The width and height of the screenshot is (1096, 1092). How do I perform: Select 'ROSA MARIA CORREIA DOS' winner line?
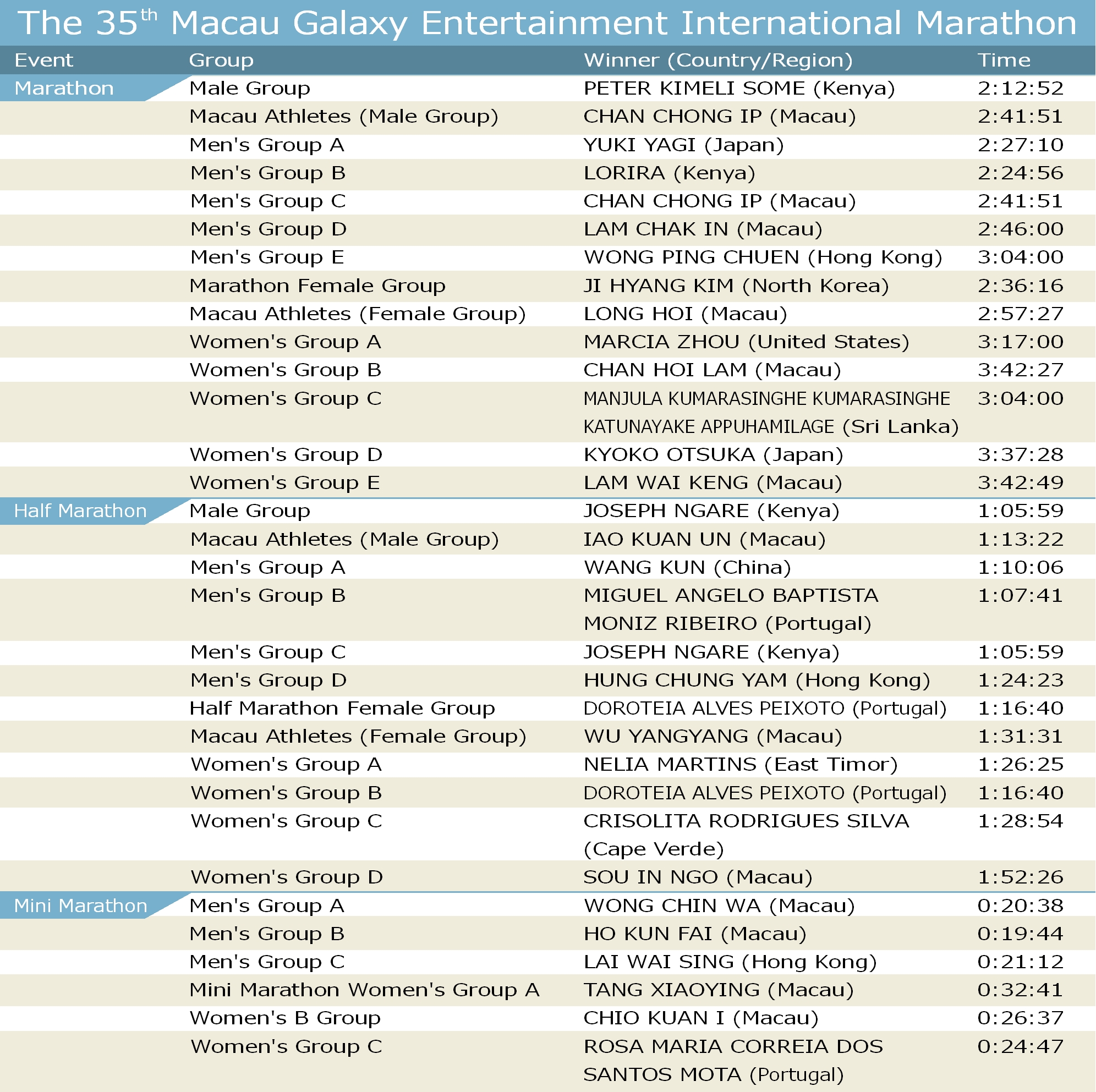[x=733, y=1046]
